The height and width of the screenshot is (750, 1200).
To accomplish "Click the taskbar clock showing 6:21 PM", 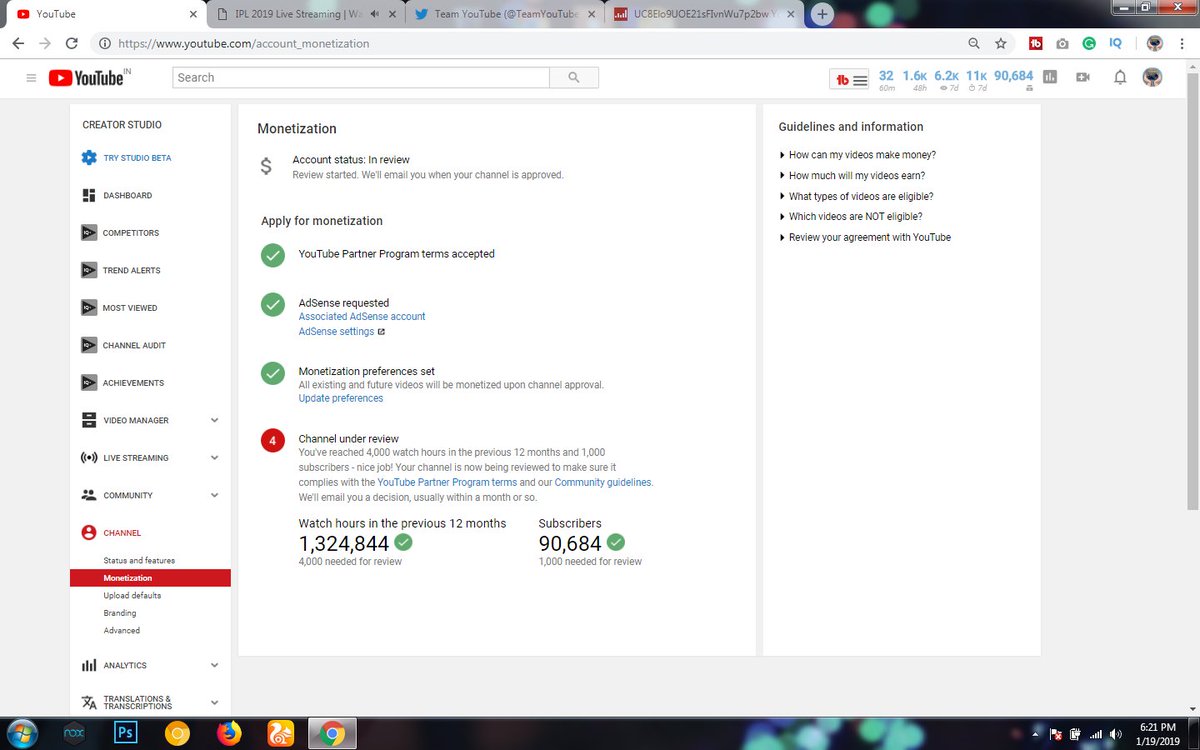I will coord(1160,733).
